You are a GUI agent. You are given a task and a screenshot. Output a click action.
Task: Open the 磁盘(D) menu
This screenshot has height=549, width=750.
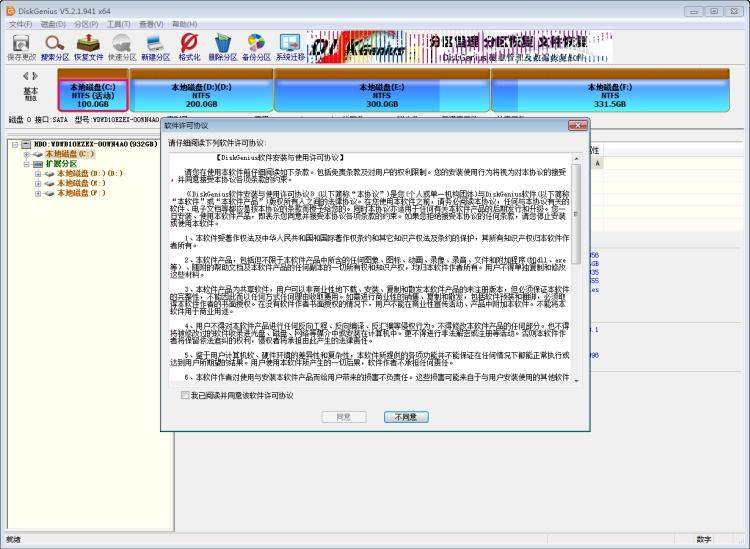tap(53, 24)
